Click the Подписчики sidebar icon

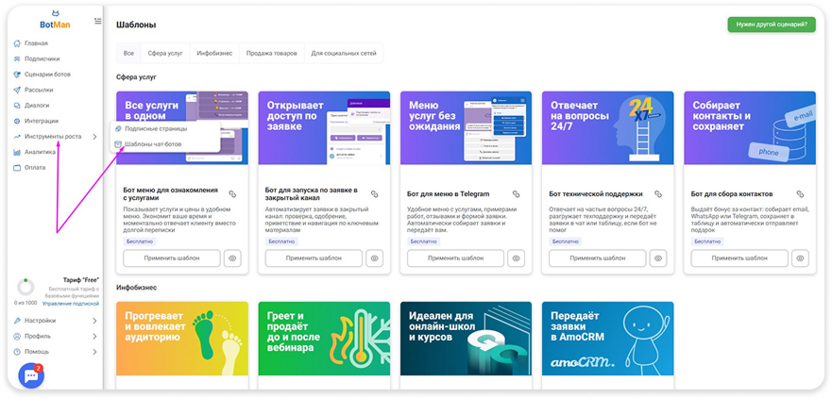(x=17, y=59)
